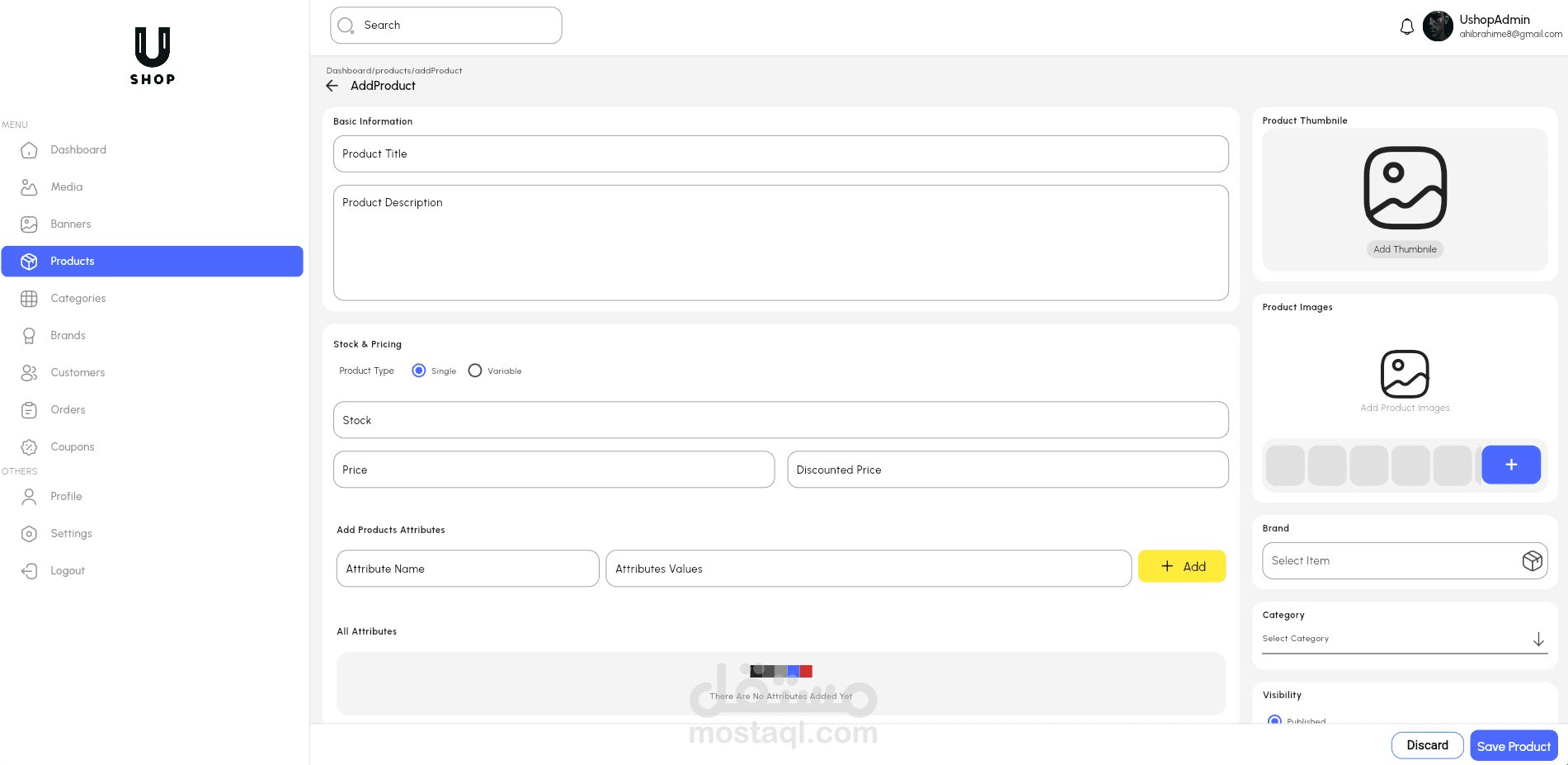Click the first empty image thumbnail slot
Viewport: 1568px width, 765px height.
1285,465
